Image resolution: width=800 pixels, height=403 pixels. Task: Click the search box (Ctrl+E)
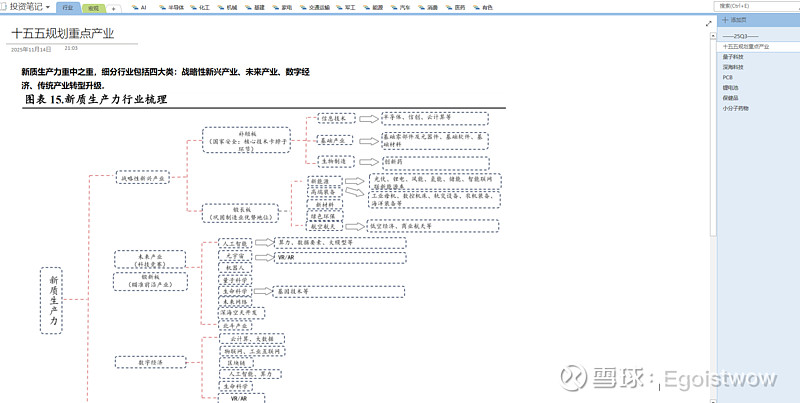757,6
